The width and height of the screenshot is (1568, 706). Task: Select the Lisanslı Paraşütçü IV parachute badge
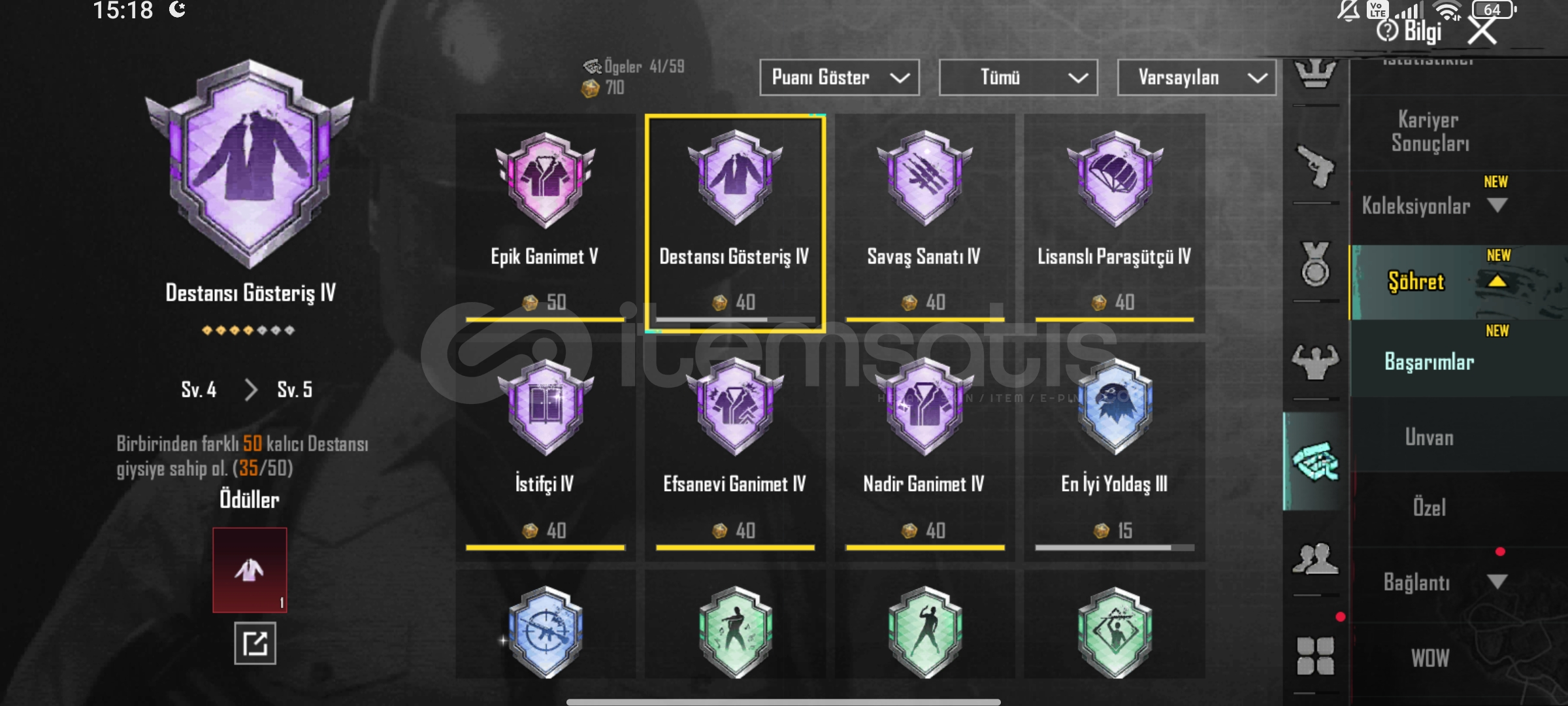(x=1115, y=222)
